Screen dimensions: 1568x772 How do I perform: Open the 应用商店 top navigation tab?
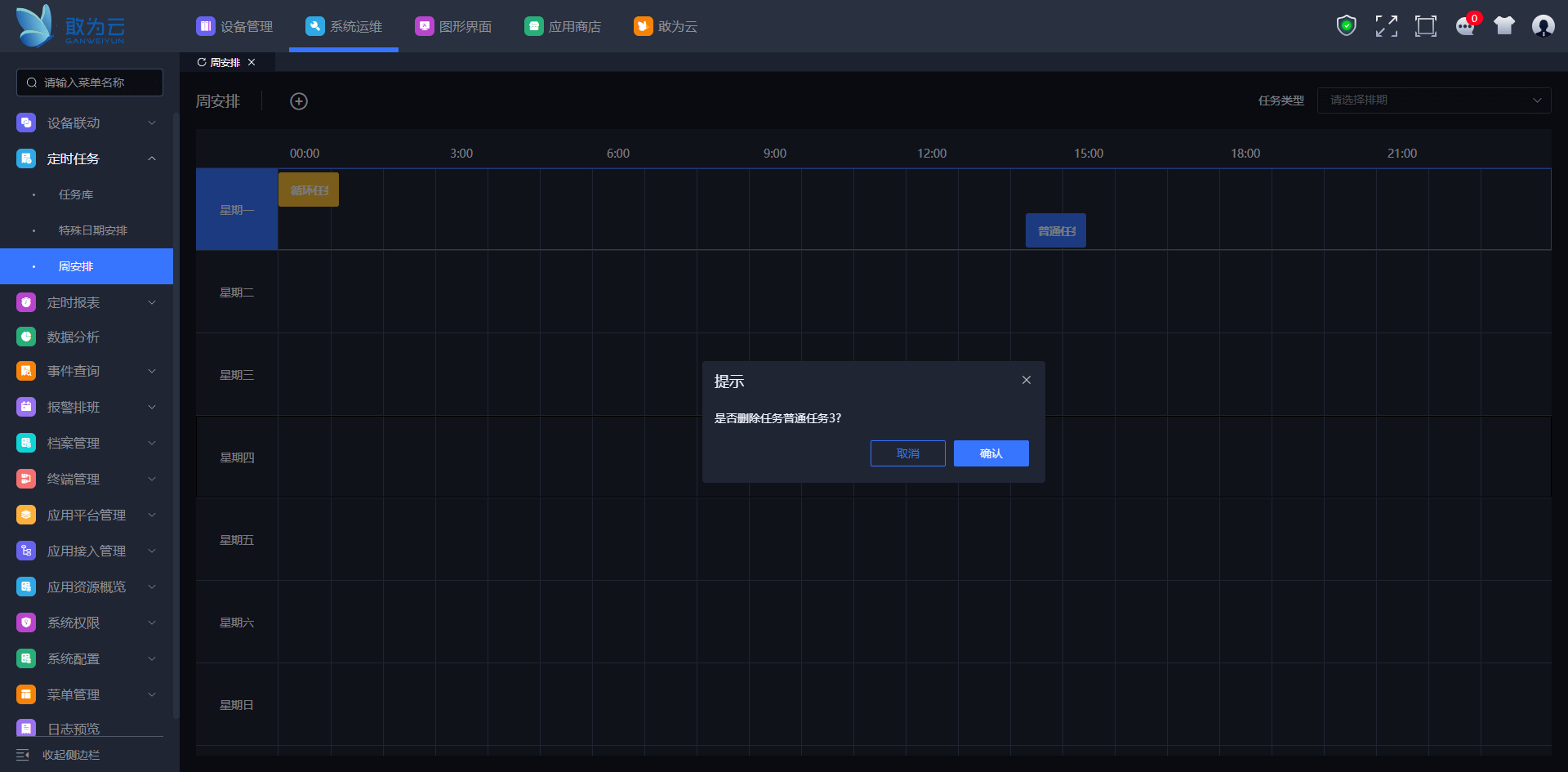coord(563,26)
